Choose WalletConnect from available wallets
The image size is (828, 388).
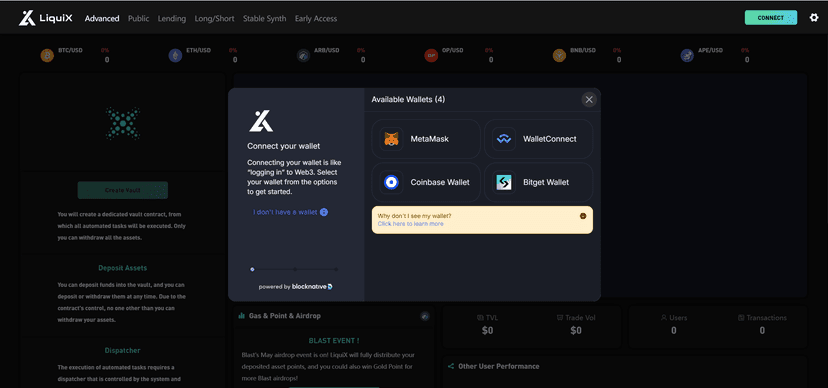(x=538, y=139)
